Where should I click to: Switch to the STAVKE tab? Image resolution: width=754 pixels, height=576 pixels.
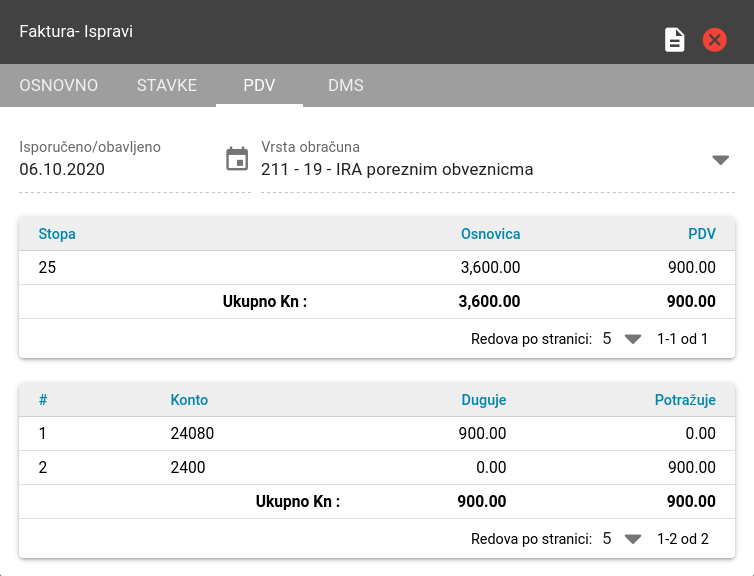pos(167,85)
